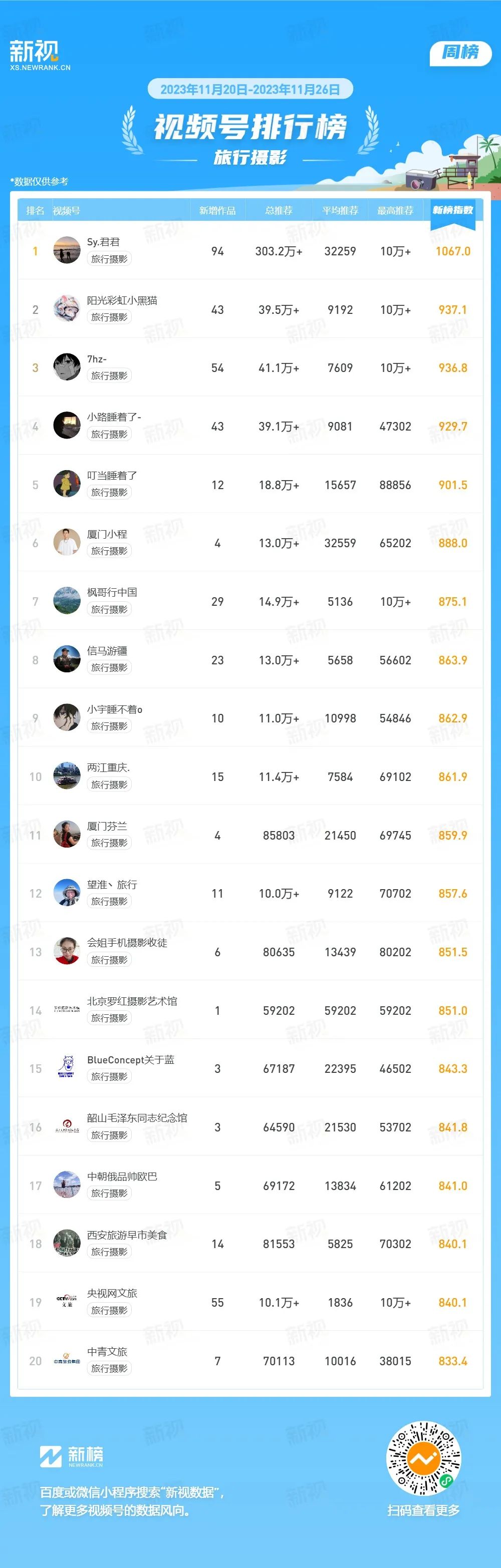Click the 新榜 logo at bottom
Screen dimensions: 501x1568
(x=71, y=1457)
